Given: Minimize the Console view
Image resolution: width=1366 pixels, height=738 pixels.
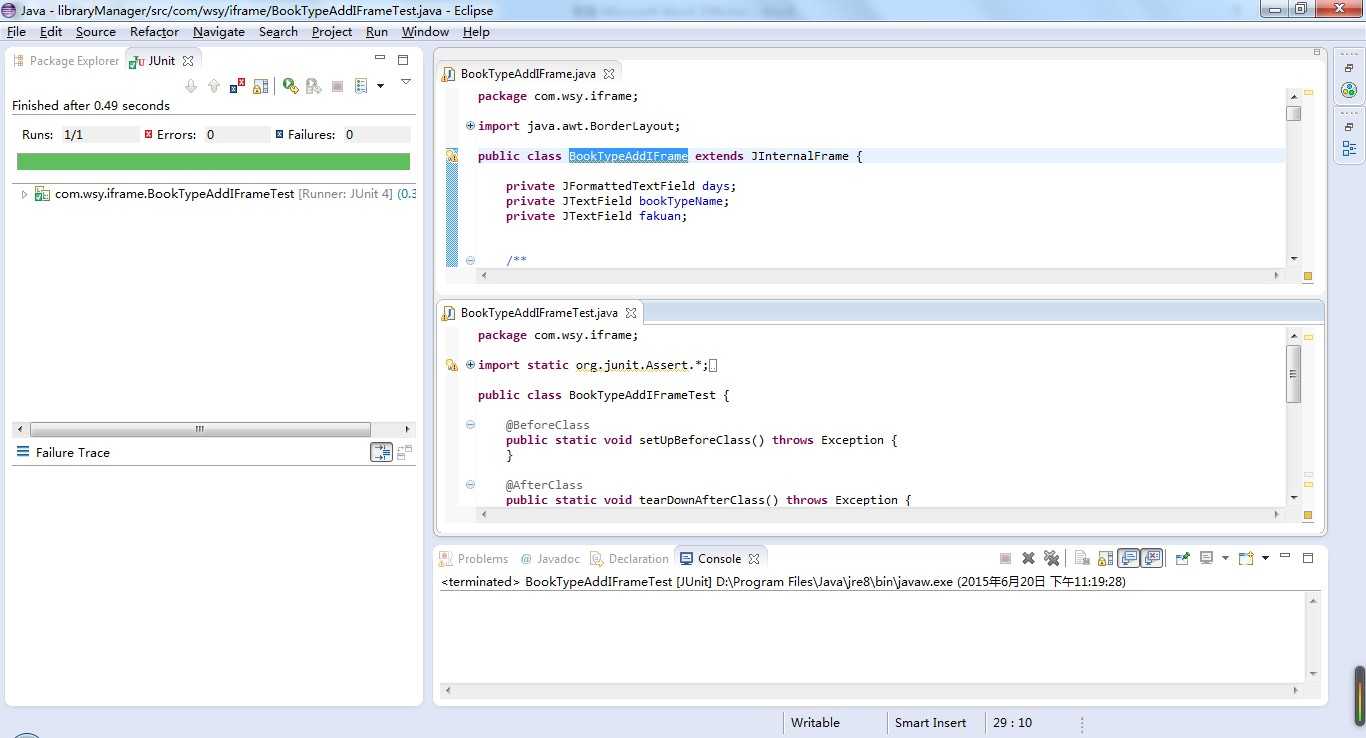Looking at the screenshot, I should [1285, 557].
